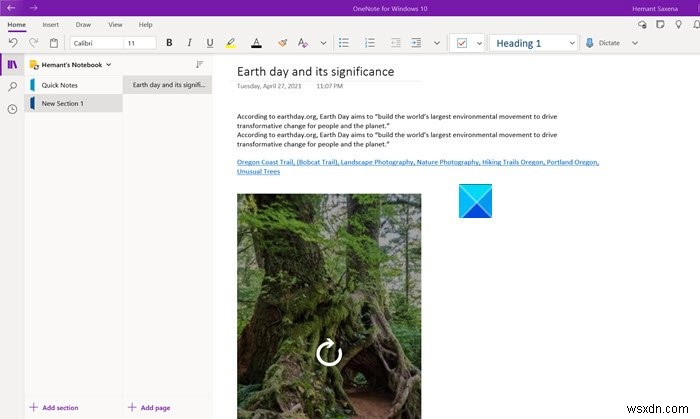Image resolution: width=700 pixels, height=419 pixels.
Task: Click the page title Earth day and its significance
Action: [x=315, y=71]
